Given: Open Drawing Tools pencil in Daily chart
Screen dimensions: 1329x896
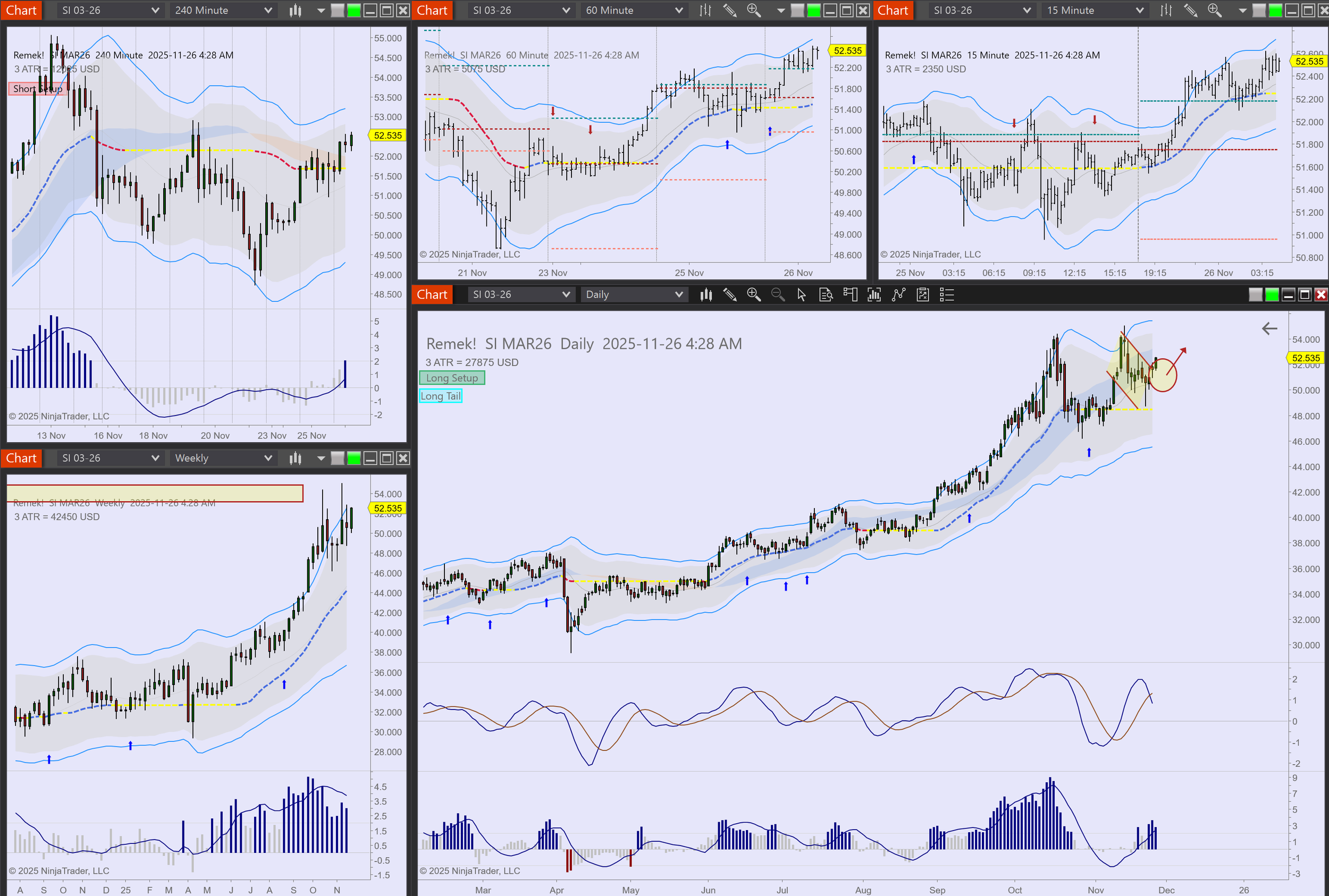Looking at the screenshot, I should tap(729, 294).
